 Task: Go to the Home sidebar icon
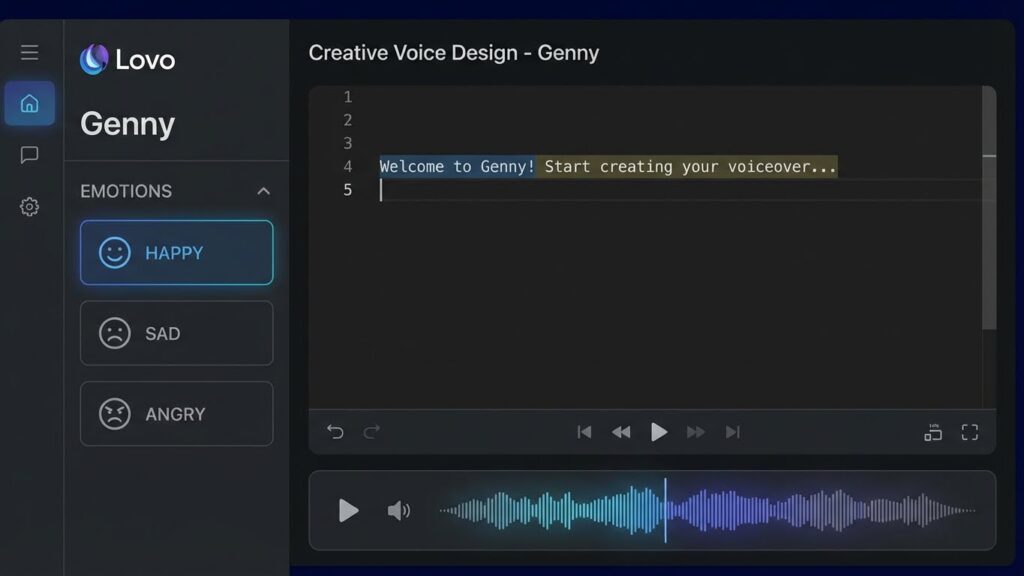click(29, 103)
